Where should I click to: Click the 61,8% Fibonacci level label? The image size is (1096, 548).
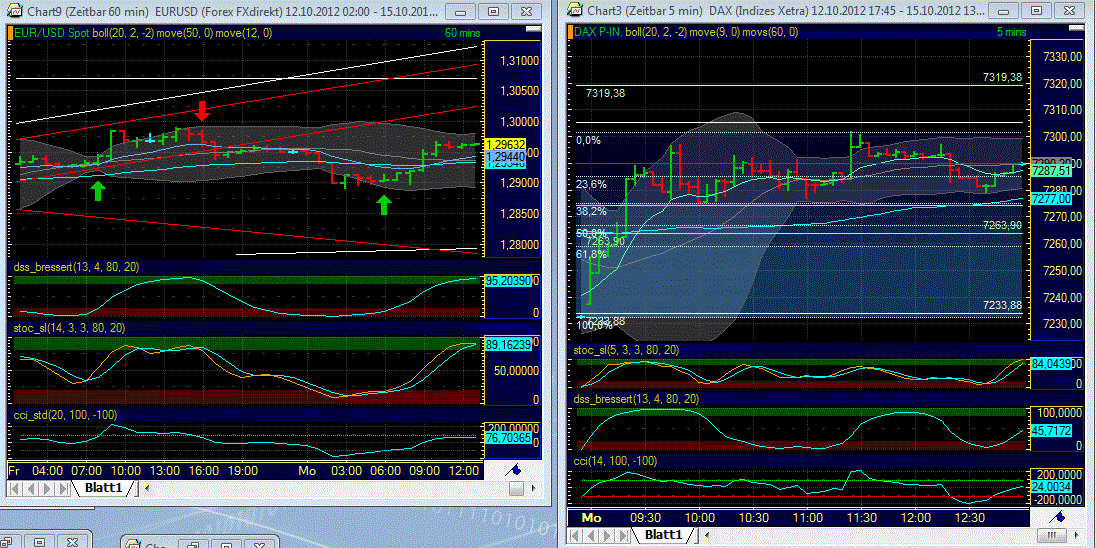point(591,254)
